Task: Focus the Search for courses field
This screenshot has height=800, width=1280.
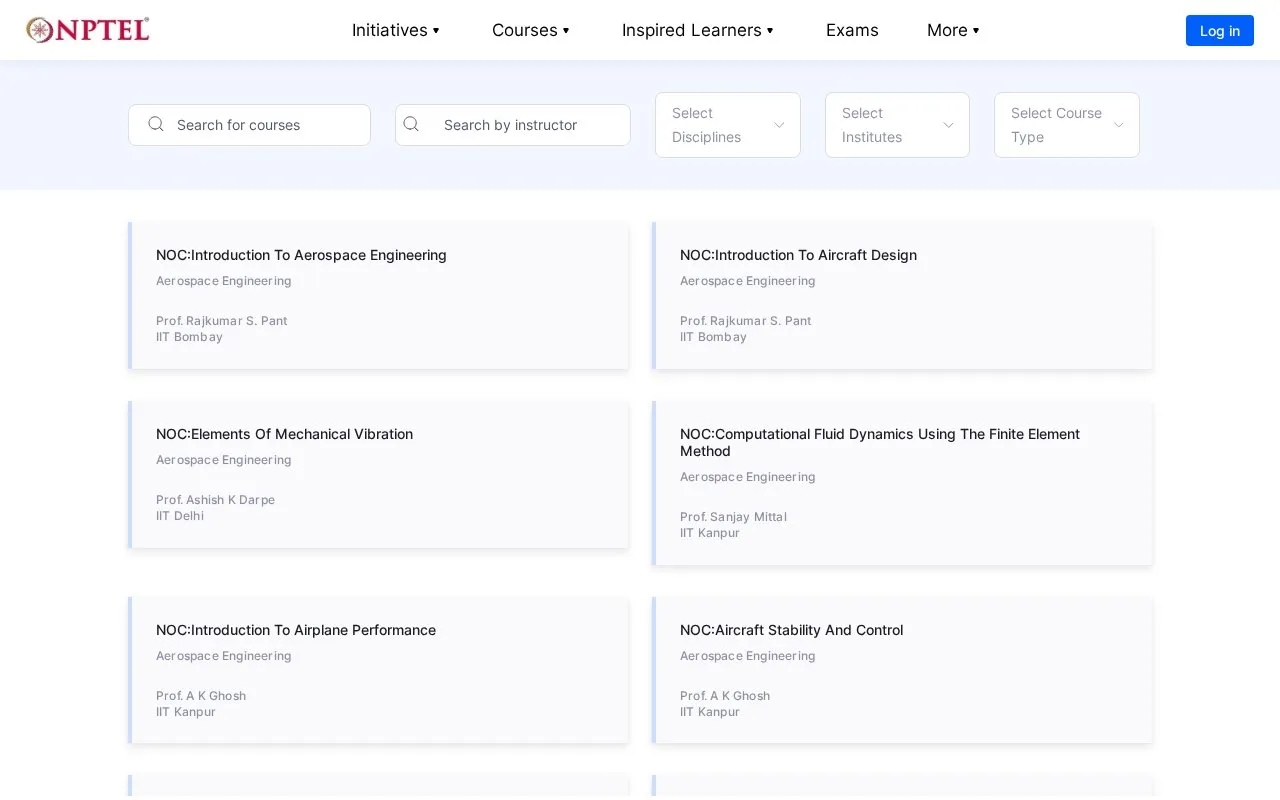Action: point(249,125)
